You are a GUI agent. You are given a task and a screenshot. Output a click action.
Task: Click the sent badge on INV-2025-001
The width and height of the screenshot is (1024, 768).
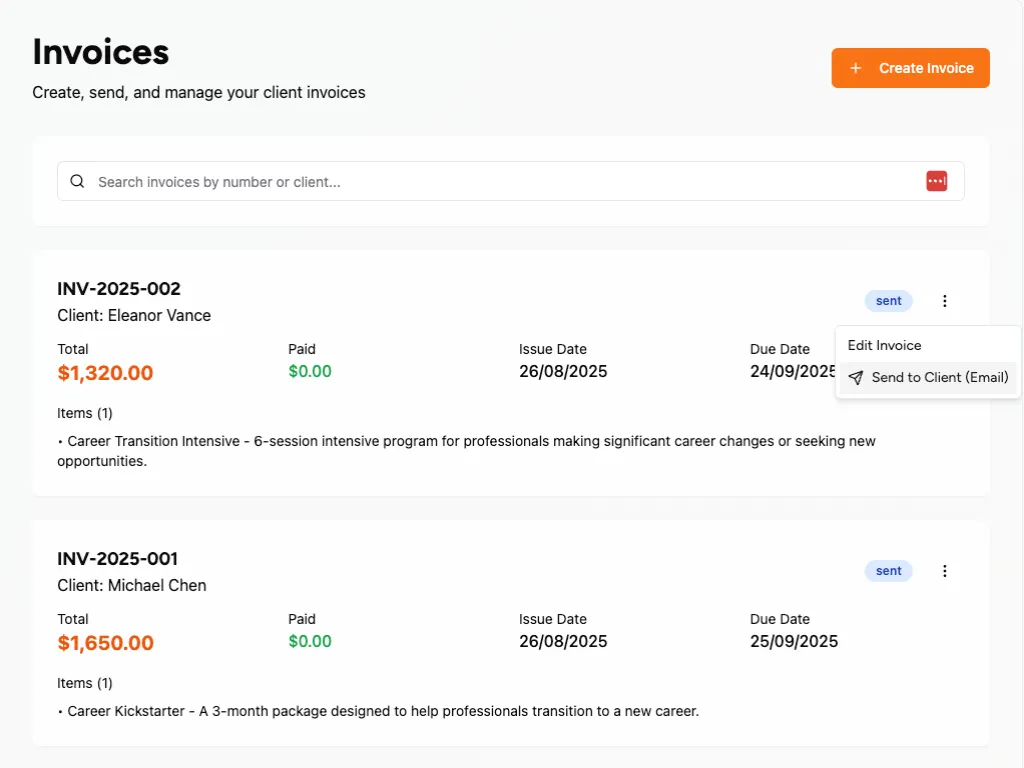888,571
